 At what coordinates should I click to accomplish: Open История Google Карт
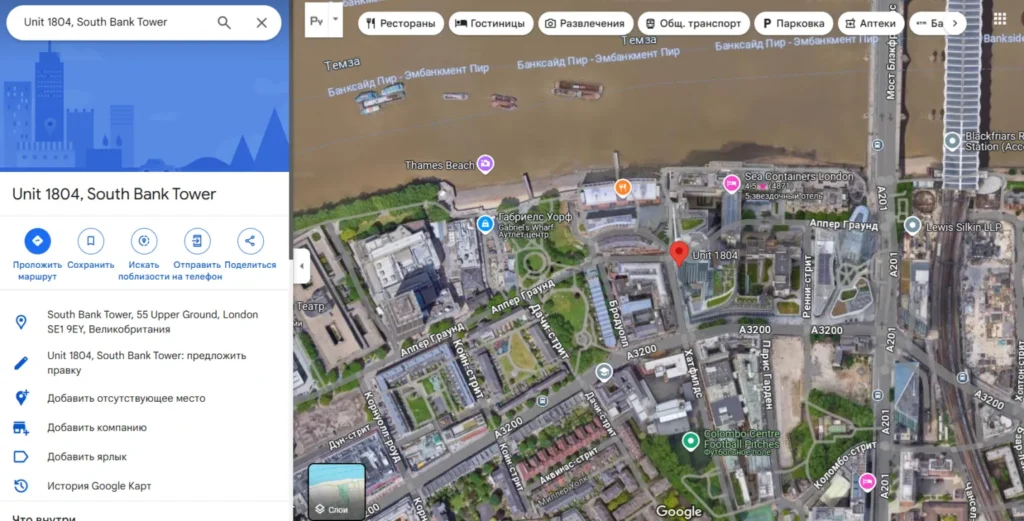[99, 486]
